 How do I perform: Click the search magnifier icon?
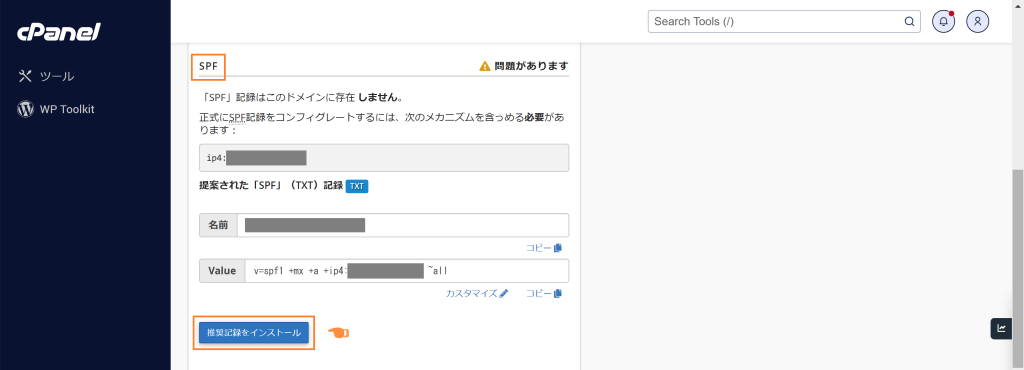pos(909,22)
